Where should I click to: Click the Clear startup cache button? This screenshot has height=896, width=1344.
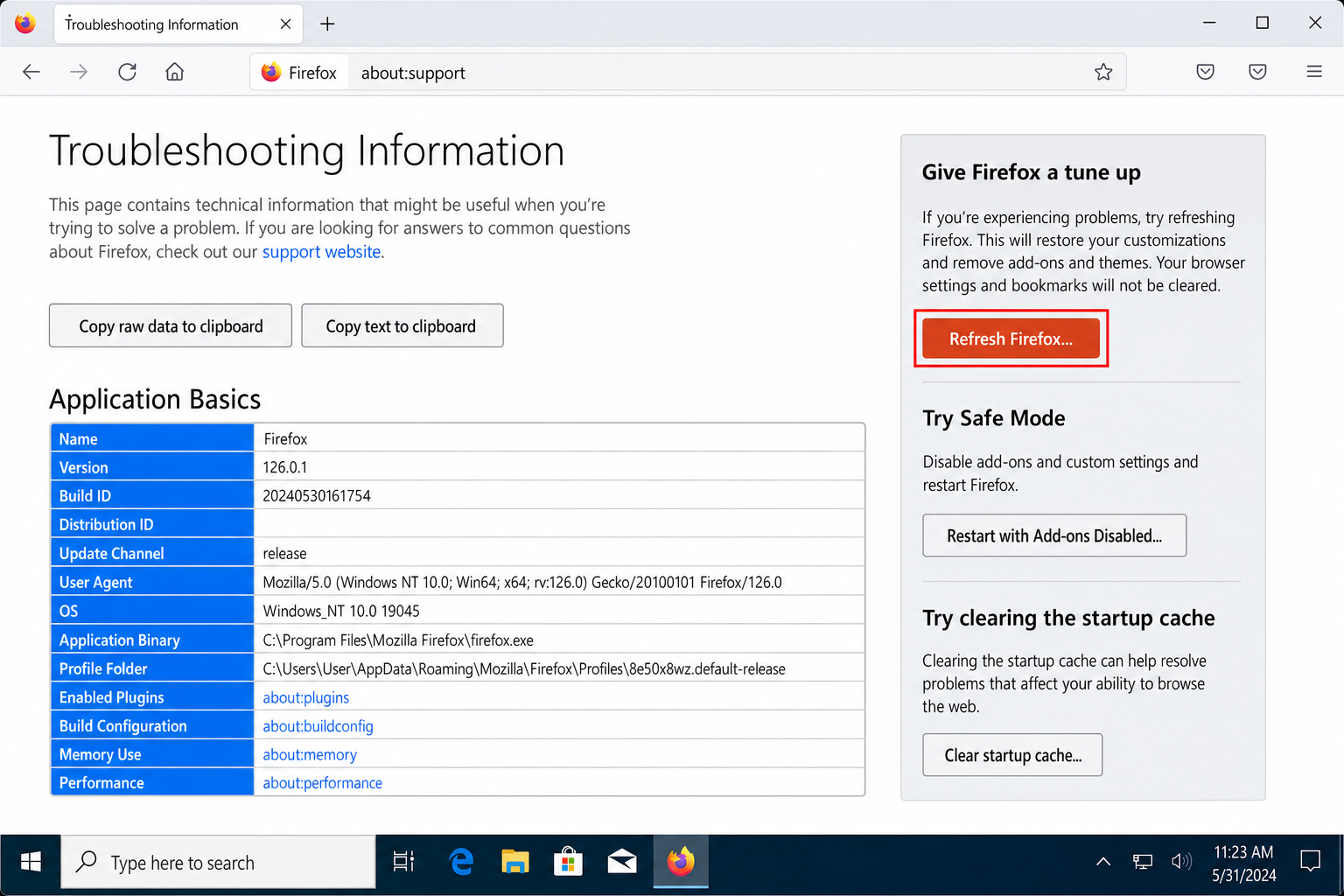pyautogui.click(x=1012, y=755)
